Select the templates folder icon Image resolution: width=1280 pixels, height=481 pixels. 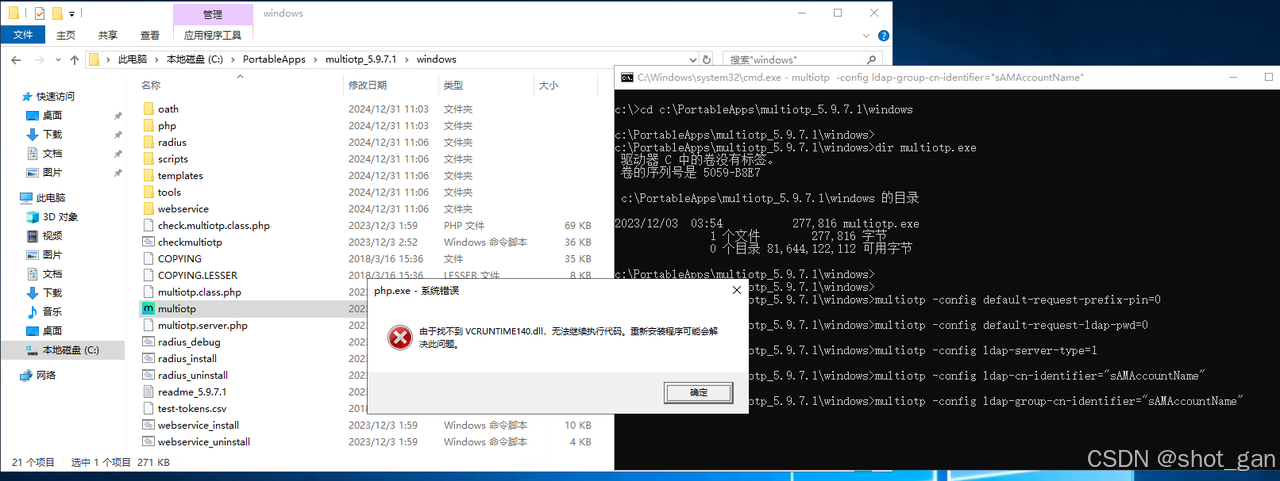pos(148,176)
